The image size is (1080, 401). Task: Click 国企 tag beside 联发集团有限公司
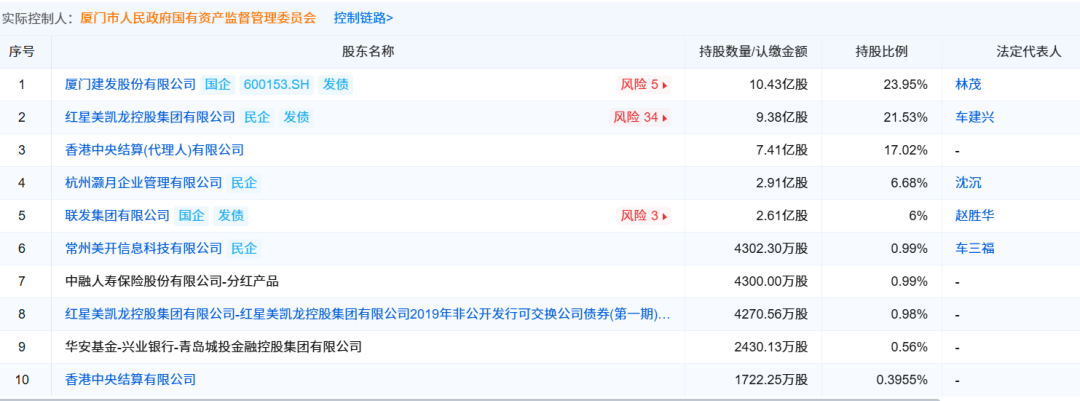[x=192, y=216]
